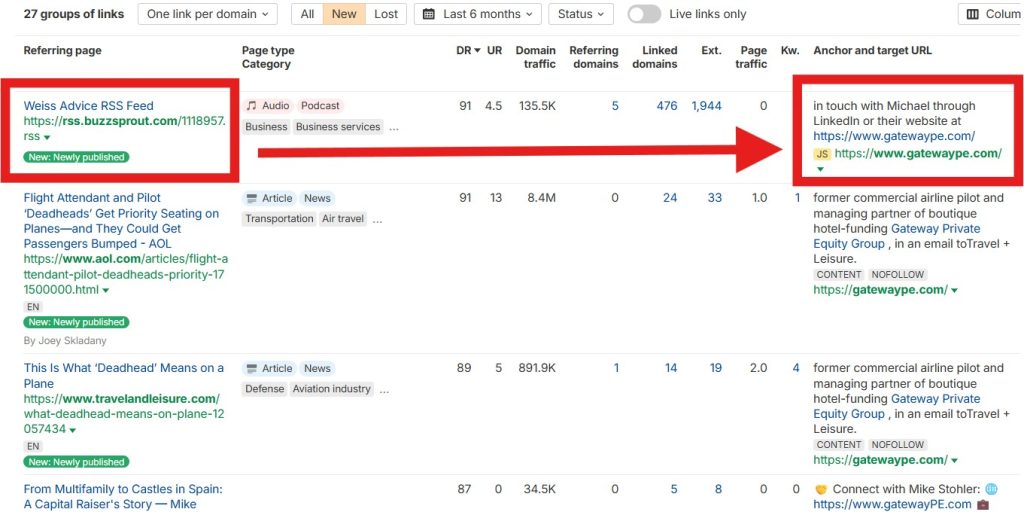Expand gatewaype.com target dropdown in AOL row
The image size is (1024, 512).
point(955,290)
